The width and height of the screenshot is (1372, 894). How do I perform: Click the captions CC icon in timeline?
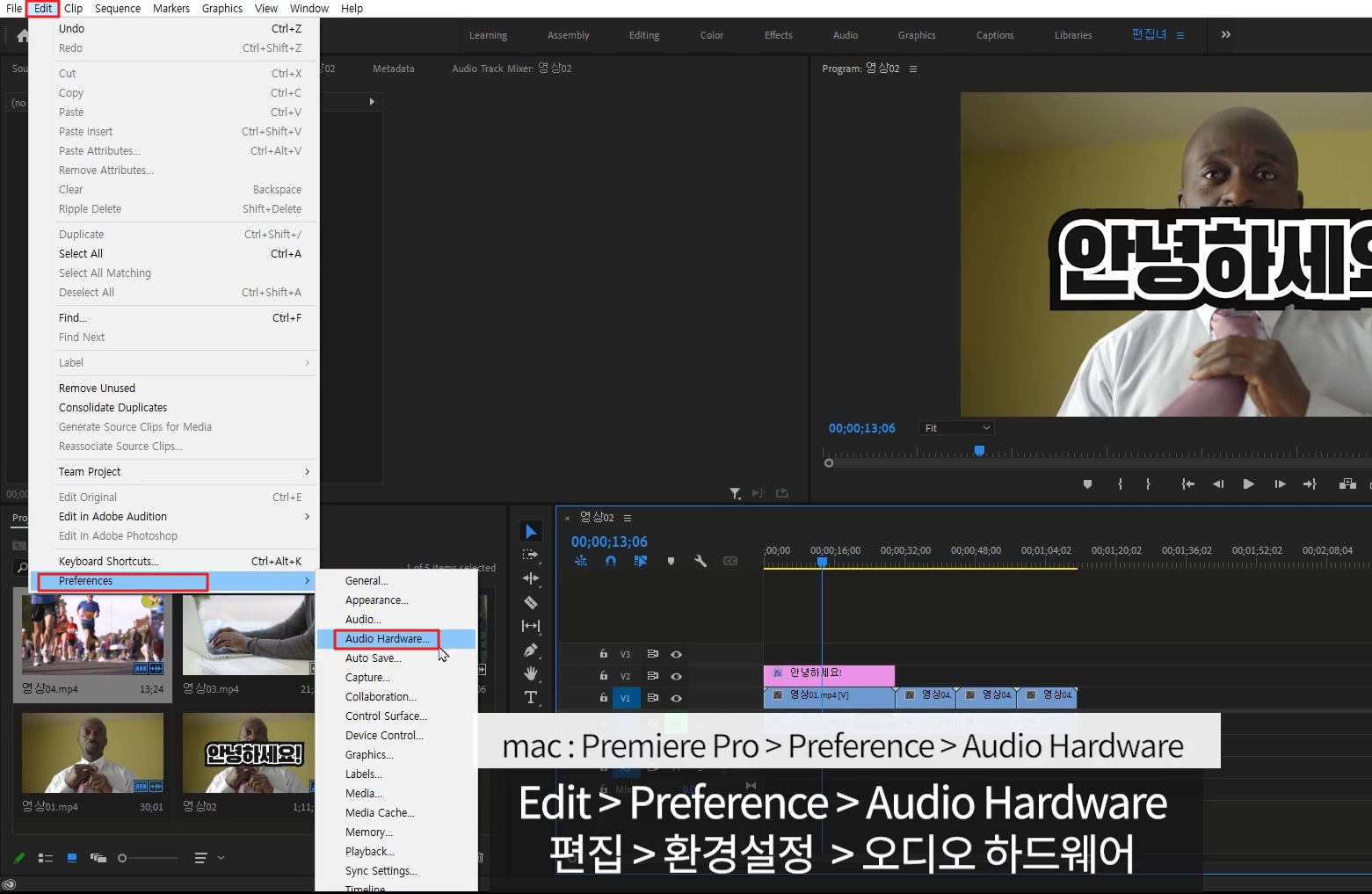730,561
